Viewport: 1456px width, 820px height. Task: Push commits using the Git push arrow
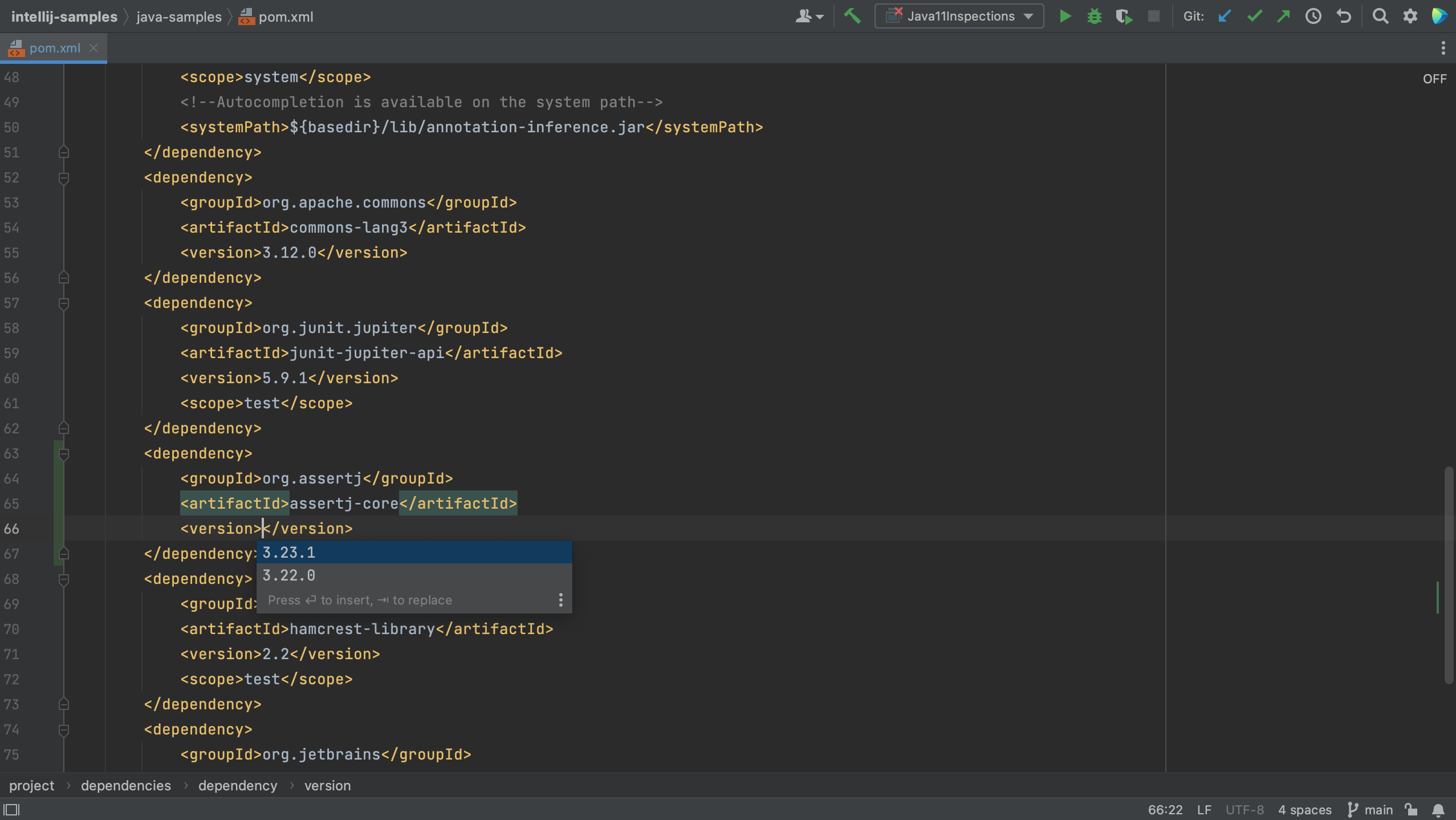coord(1283,16)
